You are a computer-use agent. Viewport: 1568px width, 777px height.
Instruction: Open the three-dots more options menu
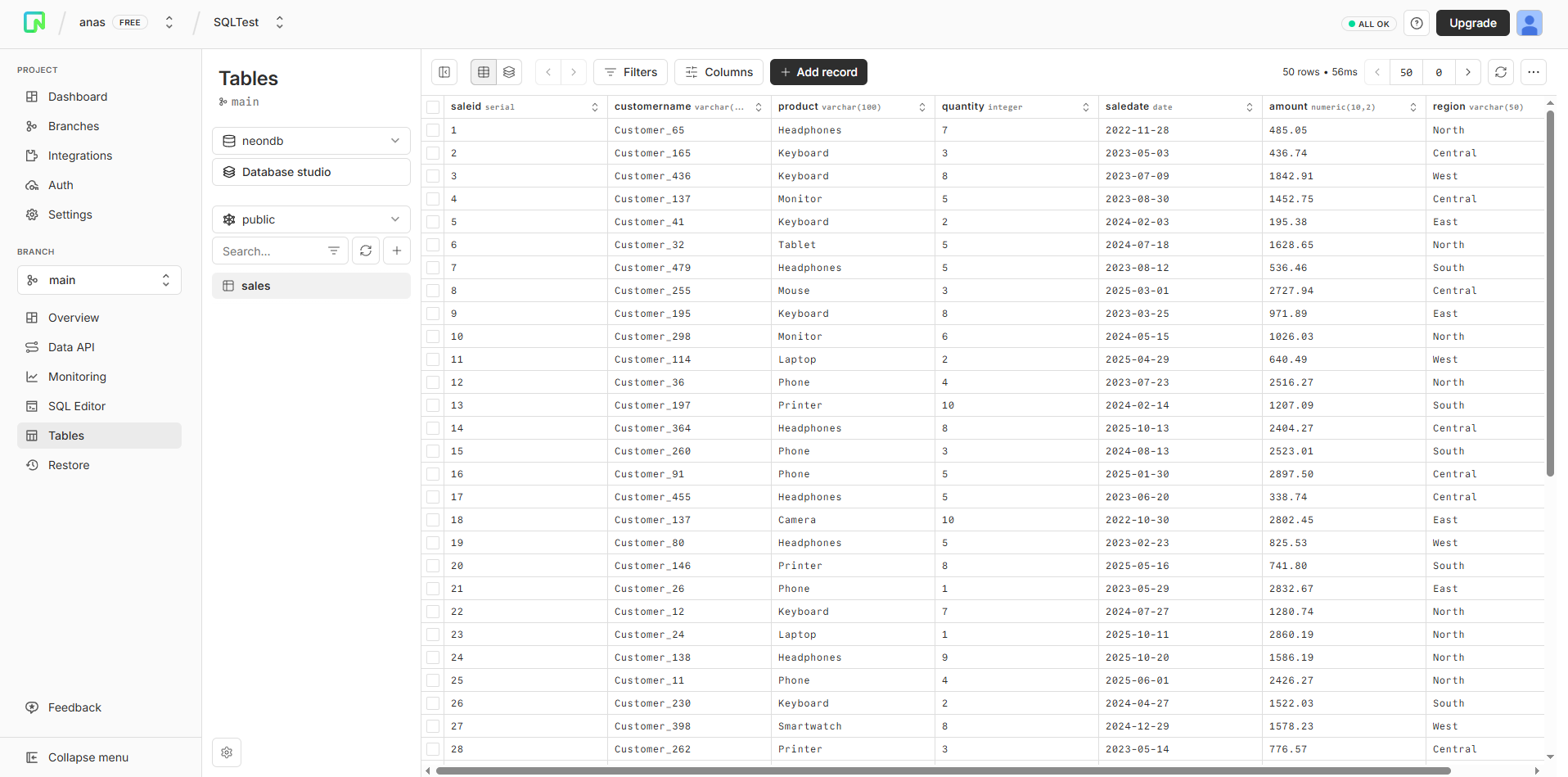pyautogui.click(x=1533, y=72)
